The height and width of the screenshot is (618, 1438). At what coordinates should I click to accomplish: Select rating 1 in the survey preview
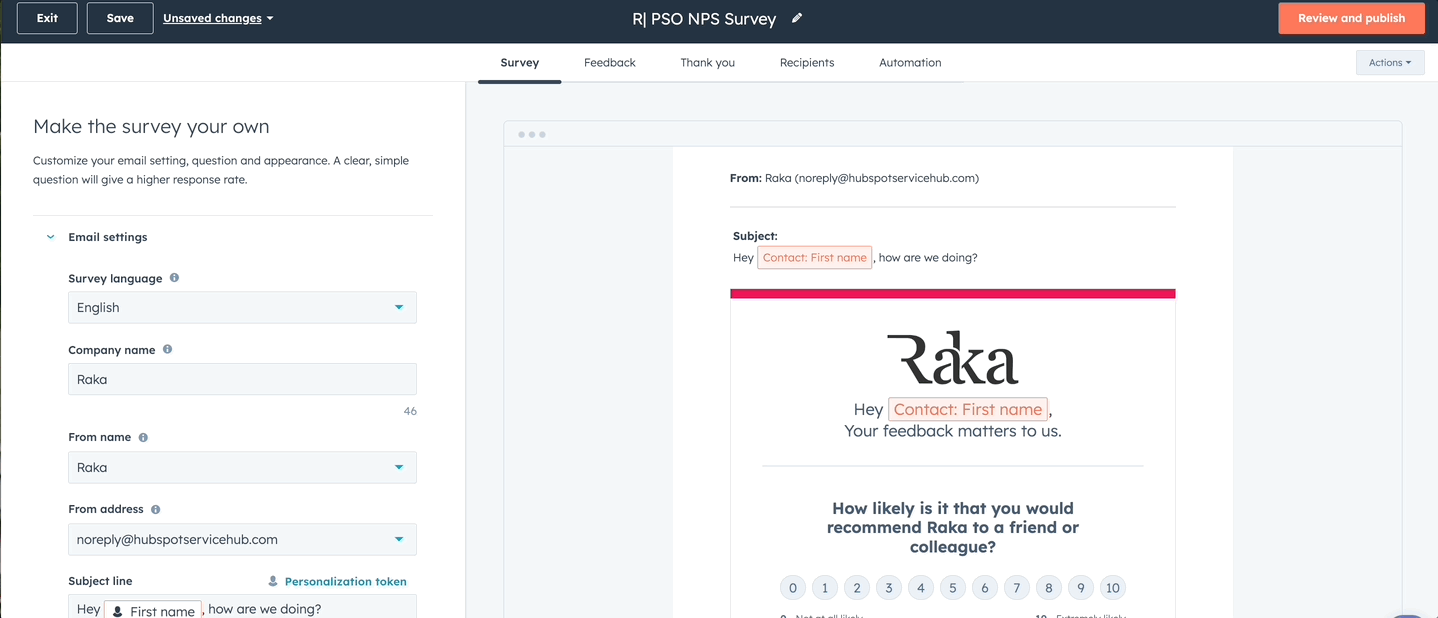coord(824,588)
